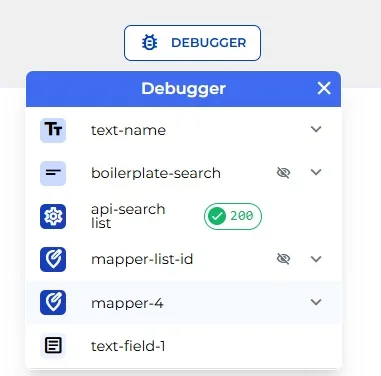Select the mapper-list-id label
The image size is (381, 376).
pos(142,260)
